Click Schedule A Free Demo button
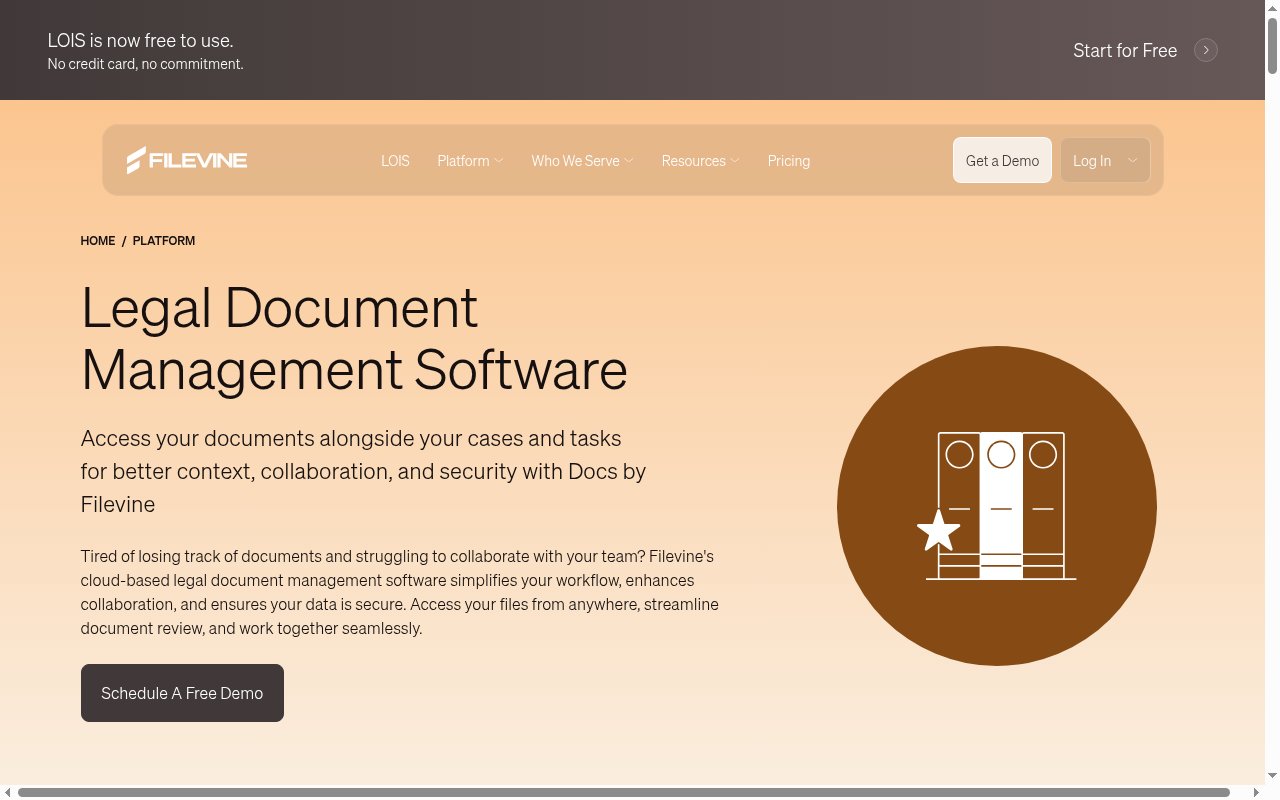The image size is (1280, 800). click(x=182, y=693)
